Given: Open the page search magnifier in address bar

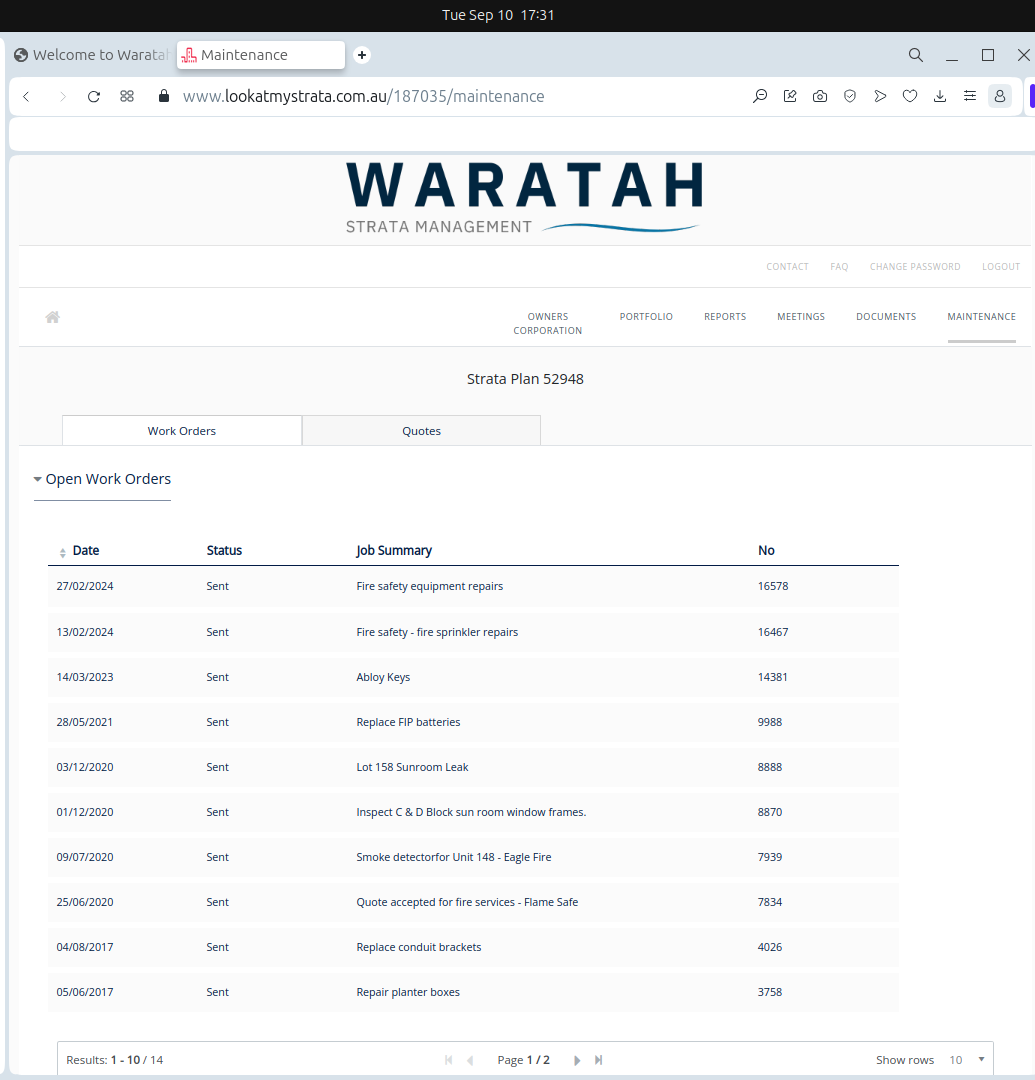Looking at the screenshot, I should tap(760, 96).
